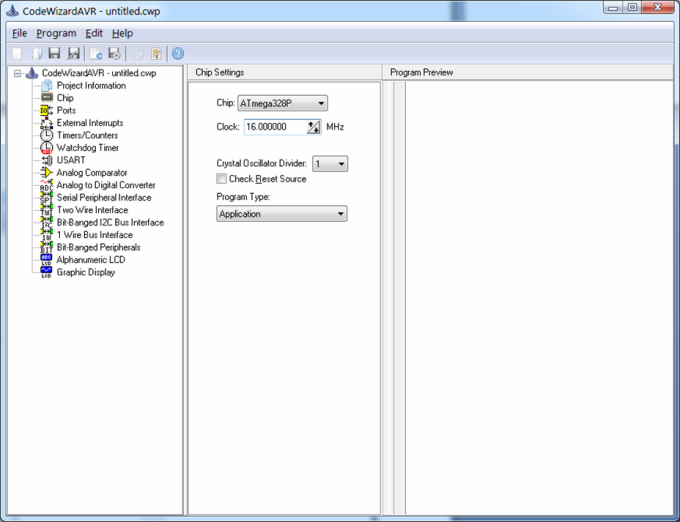Click the Chip Settings panel header

click(284, 72)
